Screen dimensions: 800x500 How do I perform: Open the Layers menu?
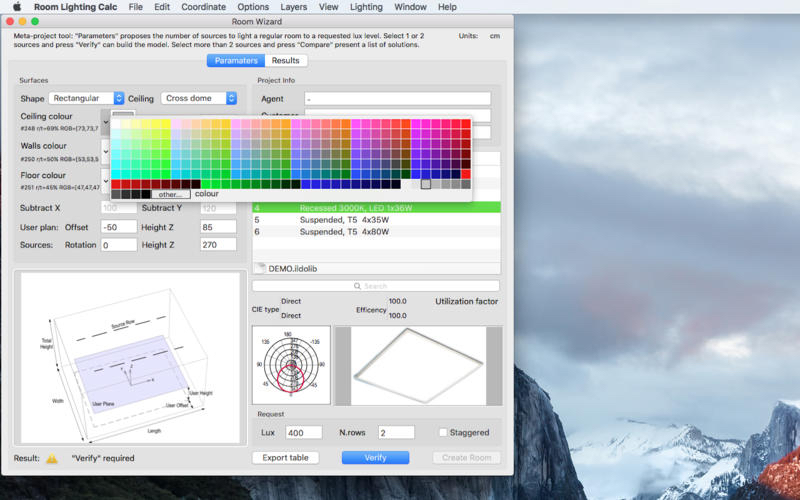click(293, 7)
